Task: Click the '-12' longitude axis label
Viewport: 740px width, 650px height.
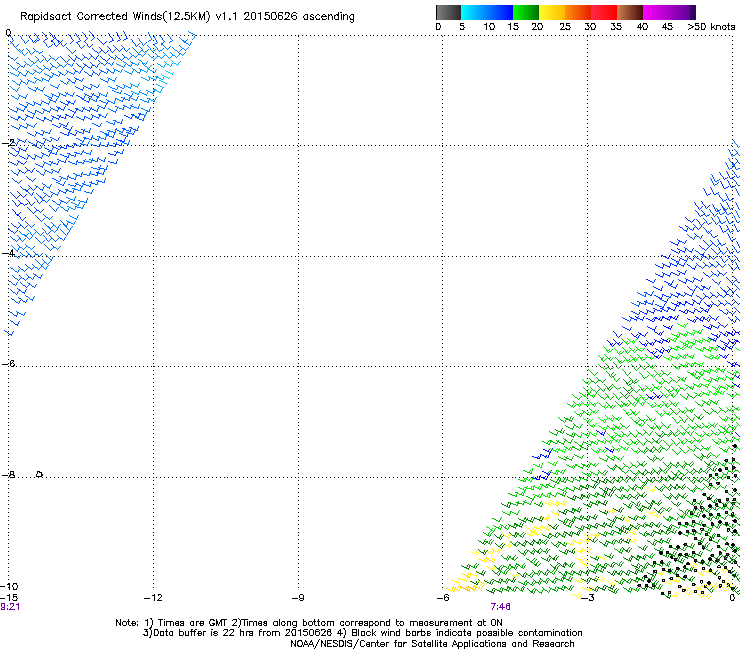Action: 153,598
